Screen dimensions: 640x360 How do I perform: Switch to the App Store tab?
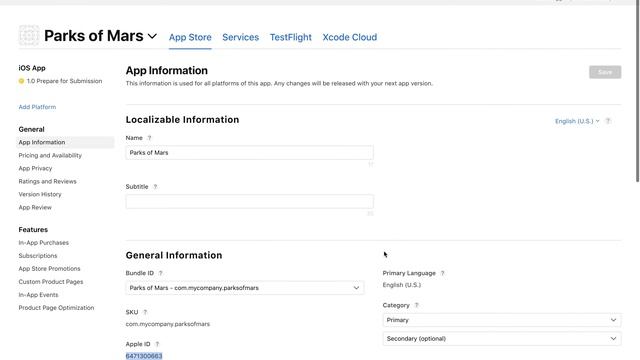(190, 37)
